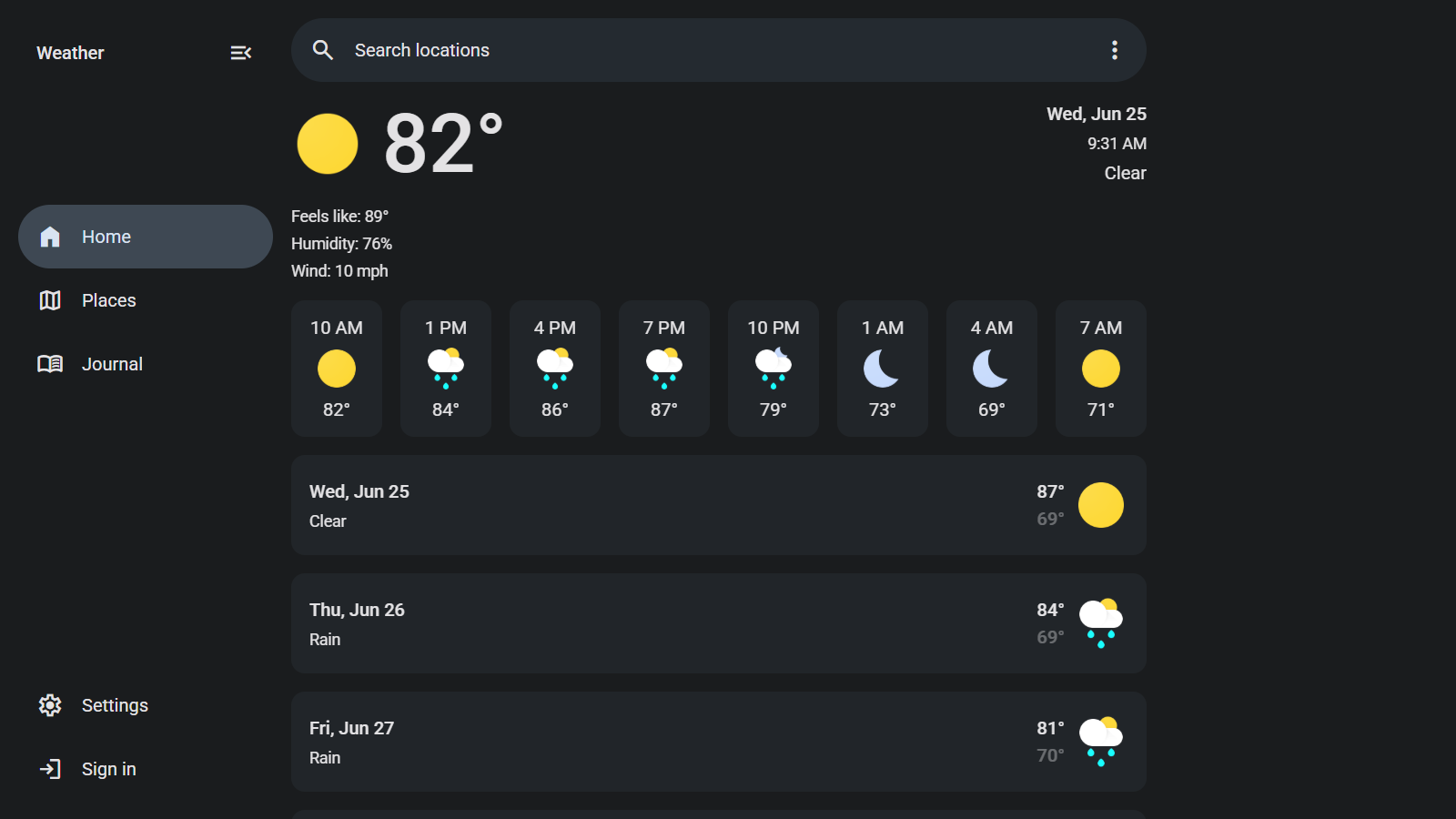
Task: Click the Places map icon
Action: coord(50,300)
